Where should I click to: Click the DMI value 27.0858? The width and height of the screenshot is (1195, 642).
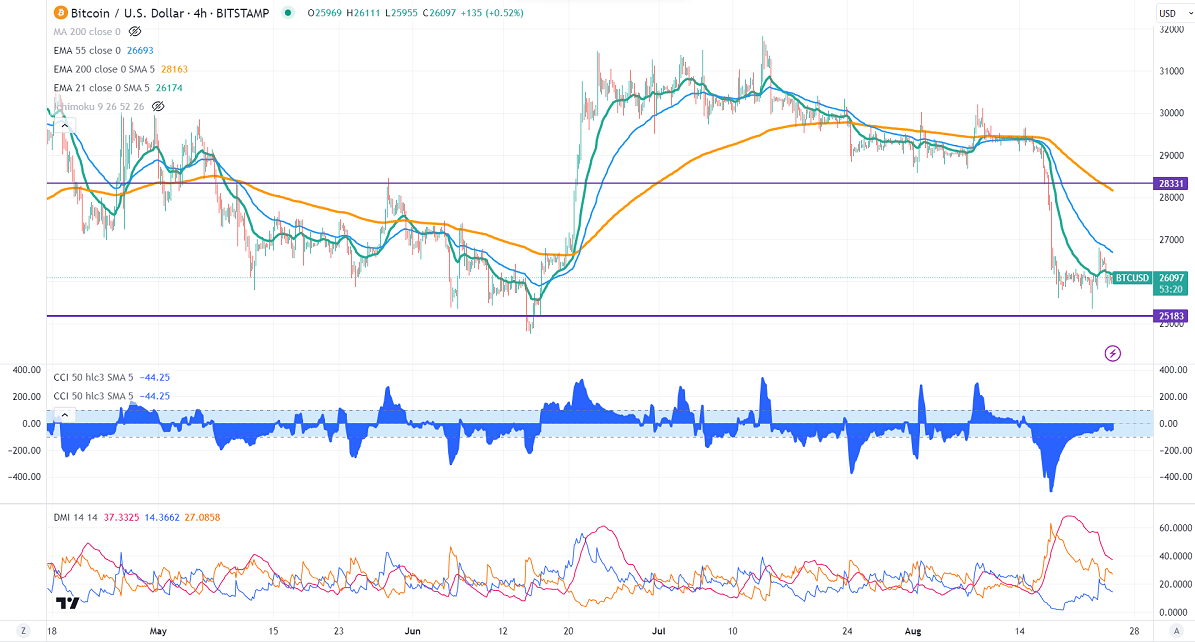click(x=202, y=518)
